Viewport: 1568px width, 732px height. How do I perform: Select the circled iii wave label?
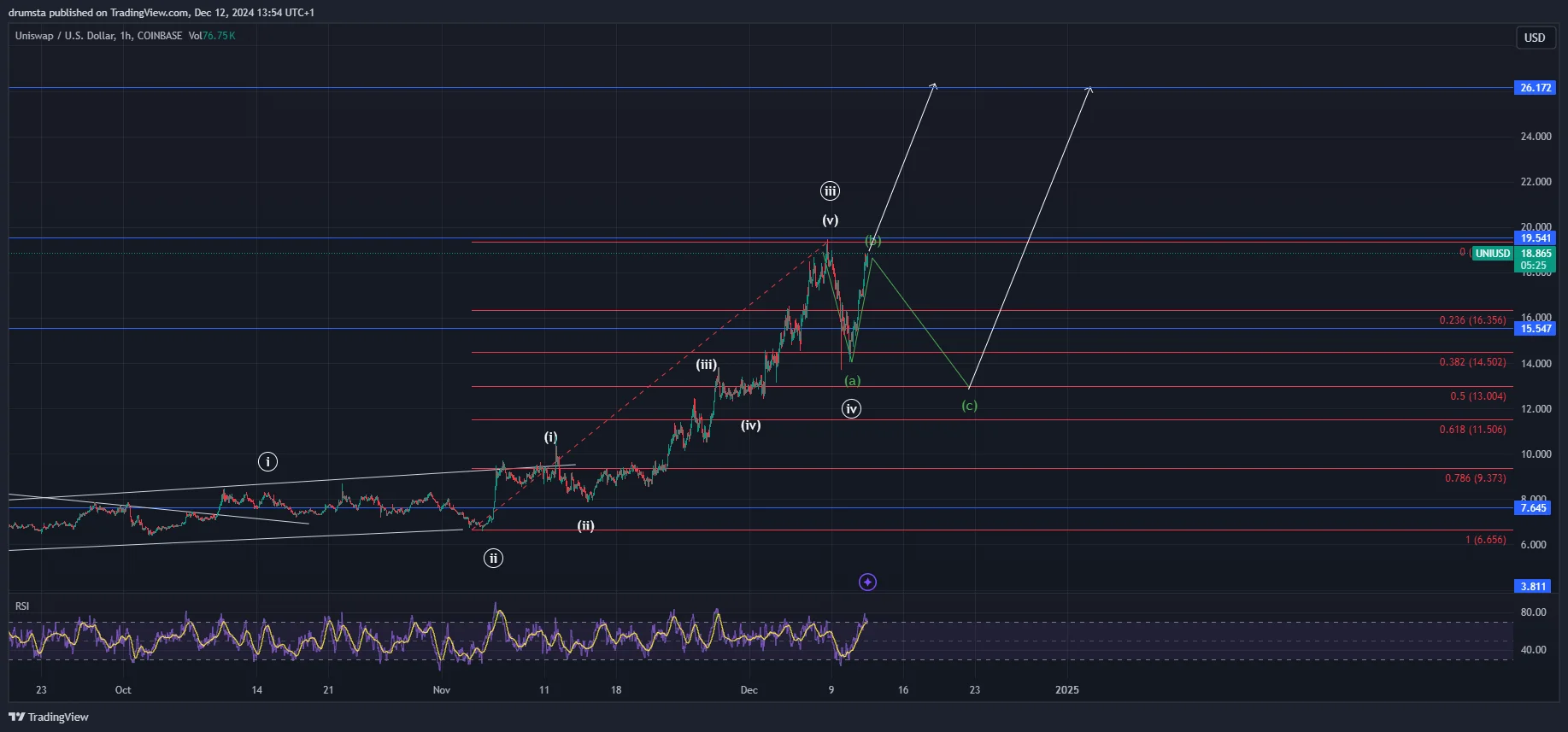click(830, 190)
